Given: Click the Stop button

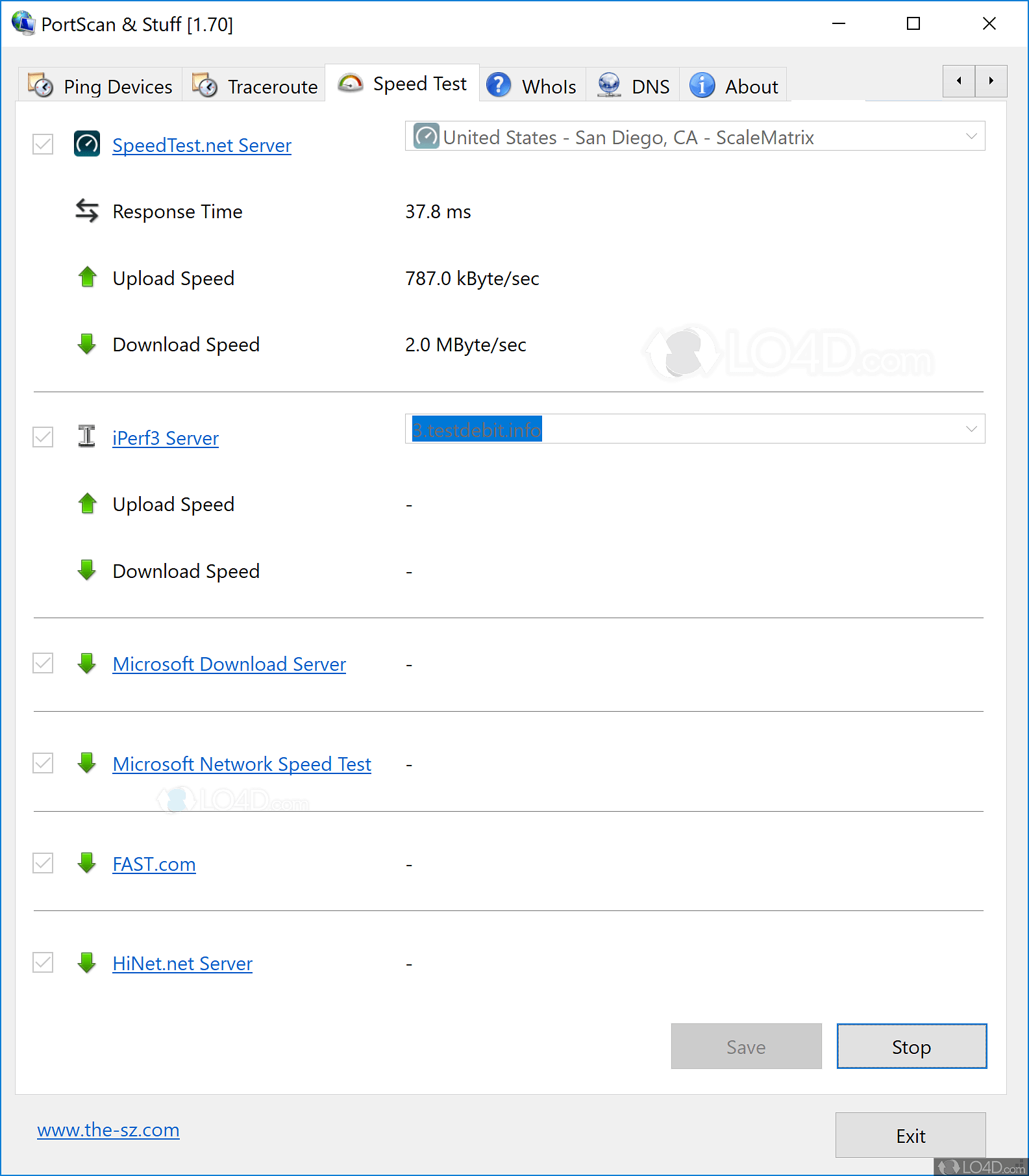Looking at the screenshot, I should click(x=911, y=1046).
